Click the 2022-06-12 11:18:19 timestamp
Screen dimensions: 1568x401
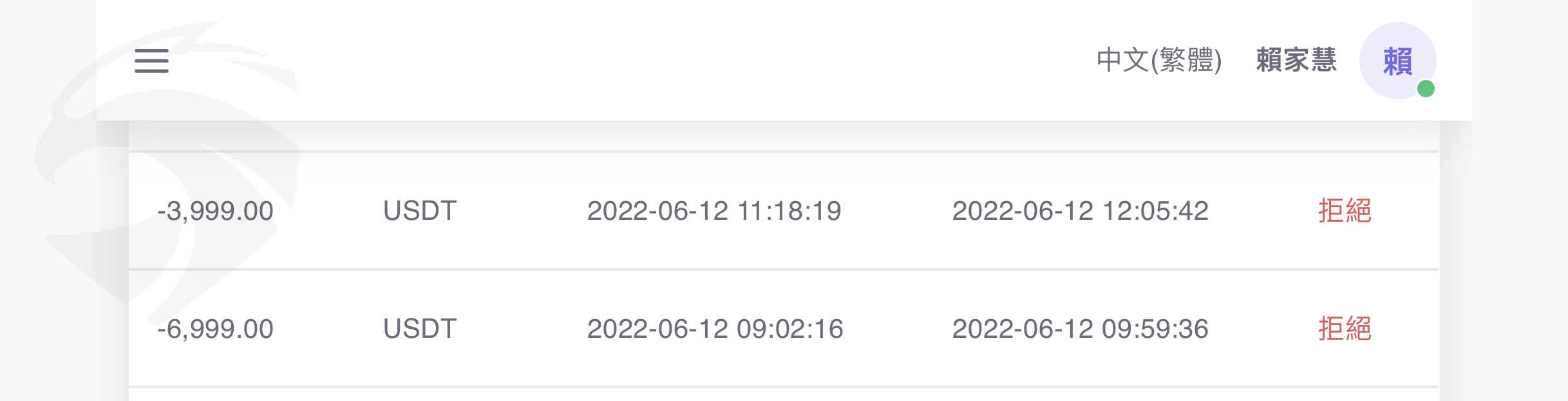coord(713,211)
